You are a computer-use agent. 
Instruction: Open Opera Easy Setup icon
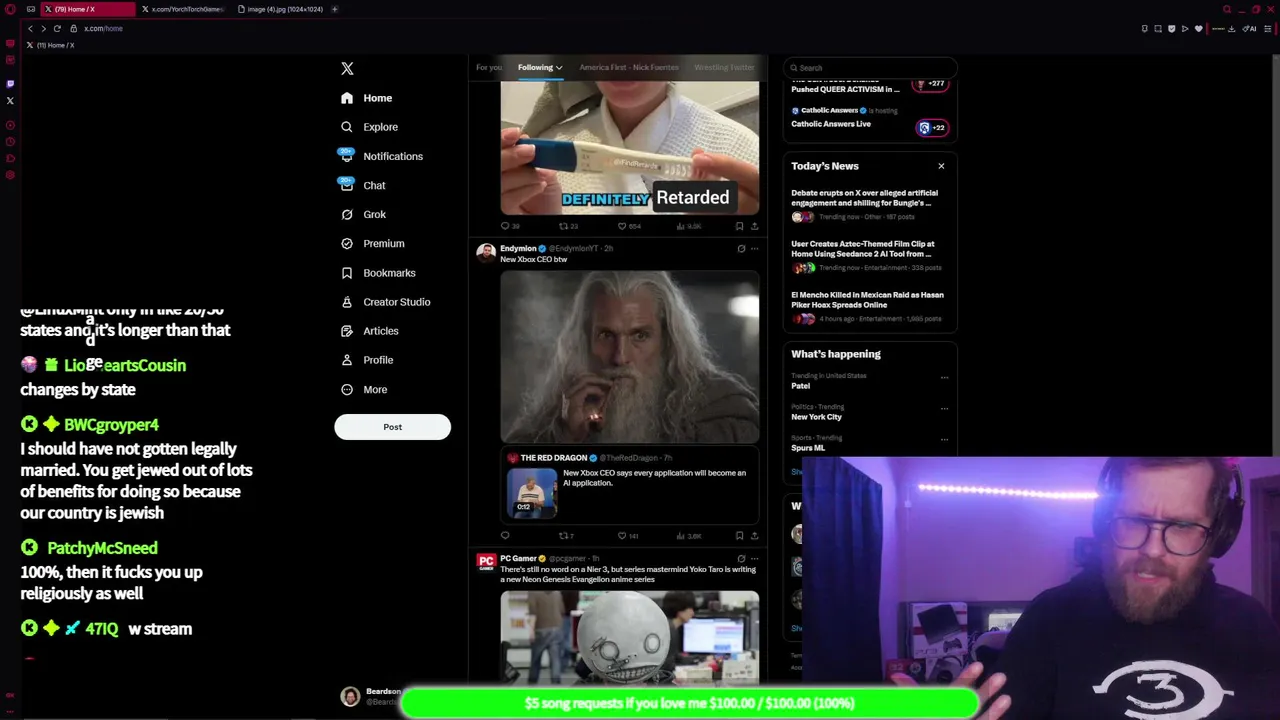point(1267,28)
